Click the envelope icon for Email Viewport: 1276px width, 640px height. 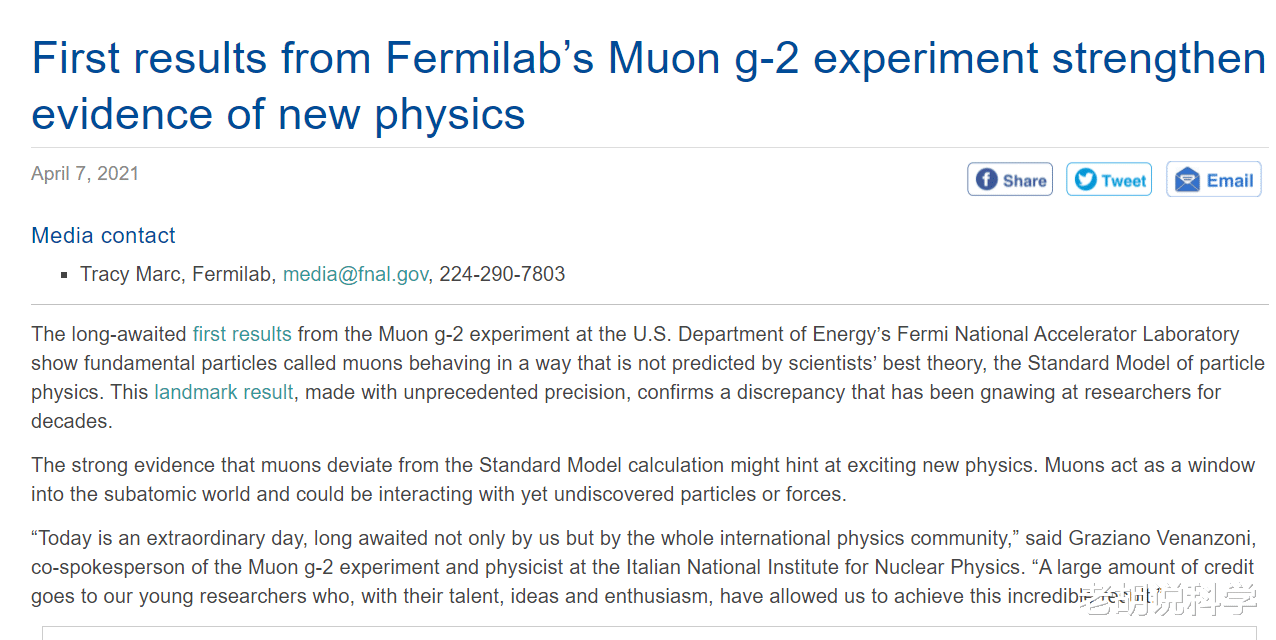pyautogui.click(x=1187, y=180)
